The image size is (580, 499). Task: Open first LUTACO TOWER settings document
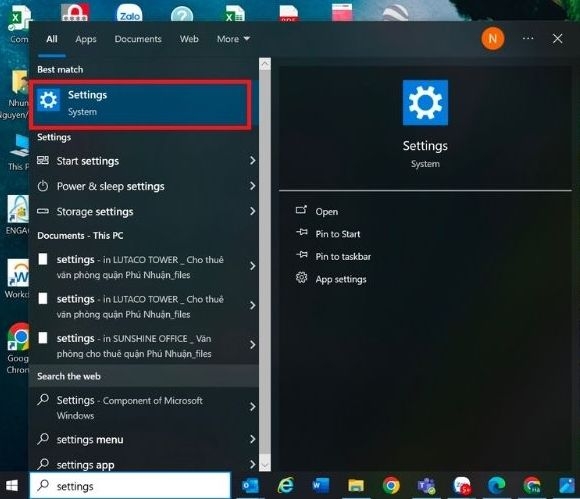coord(144,267)
